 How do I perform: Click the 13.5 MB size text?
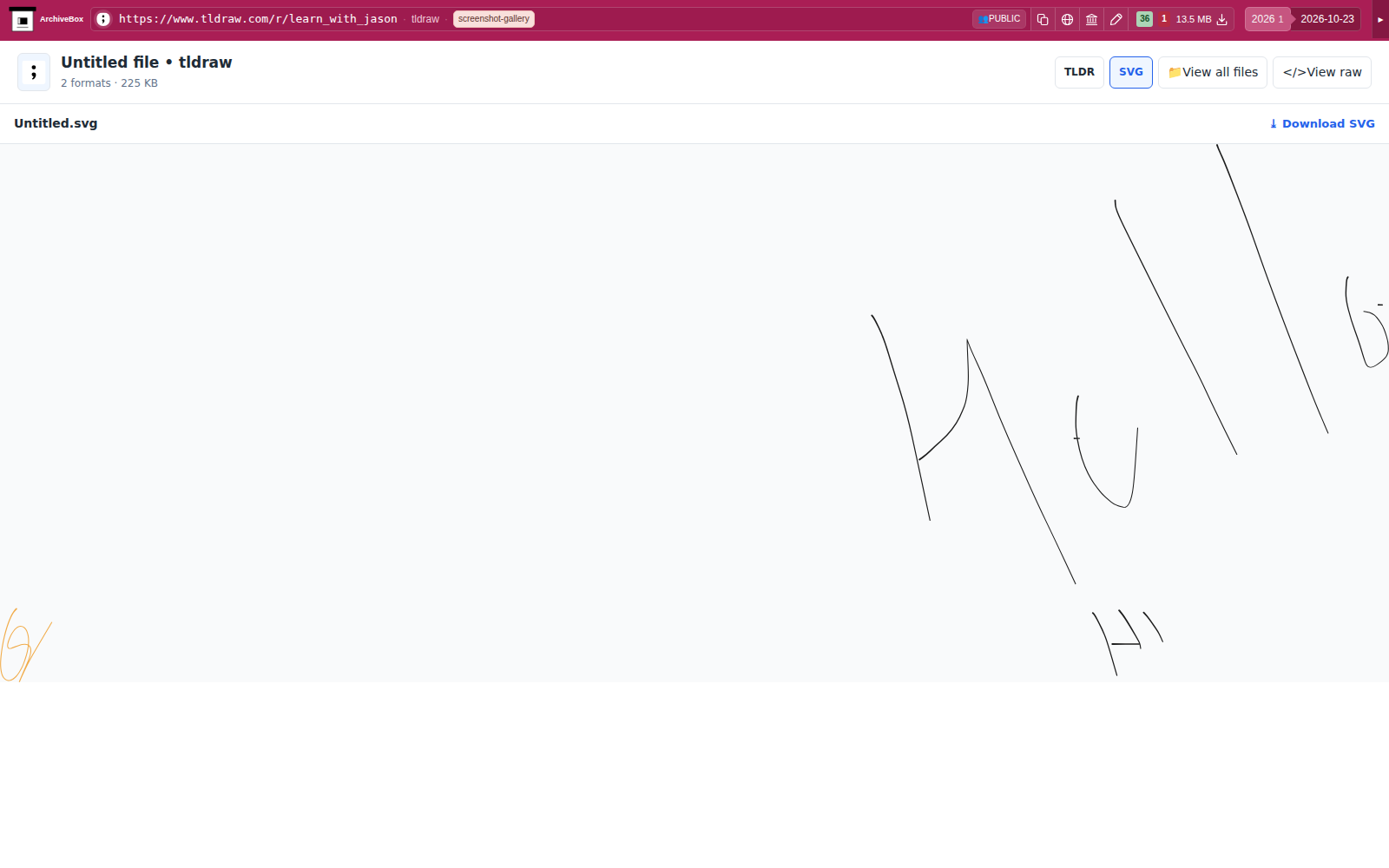pos(1194,19)
